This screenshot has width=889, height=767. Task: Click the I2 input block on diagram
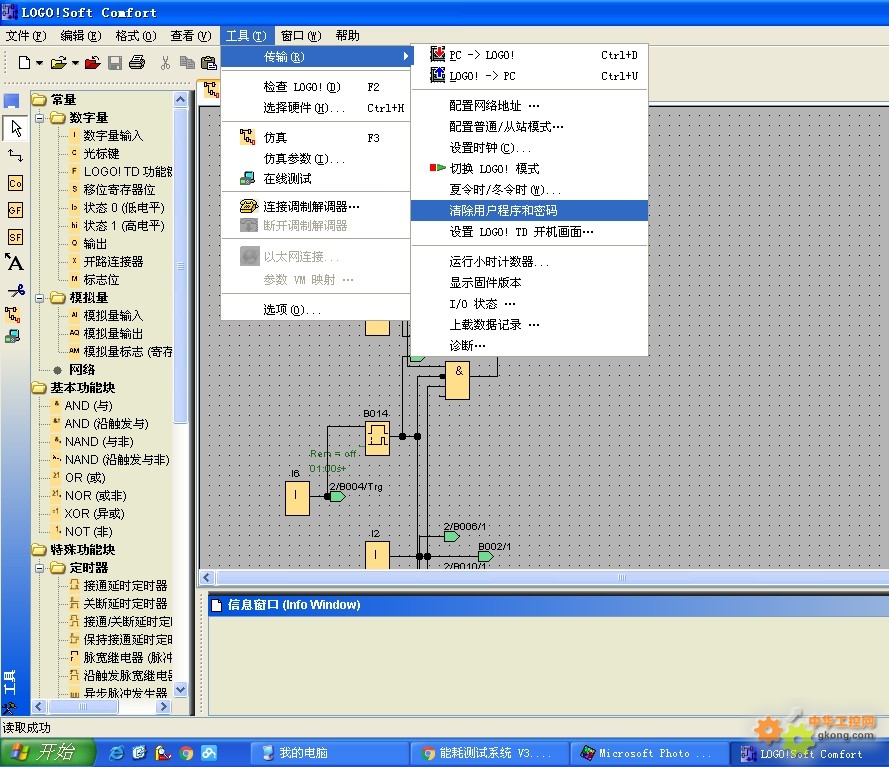click(x=377, y=555)
